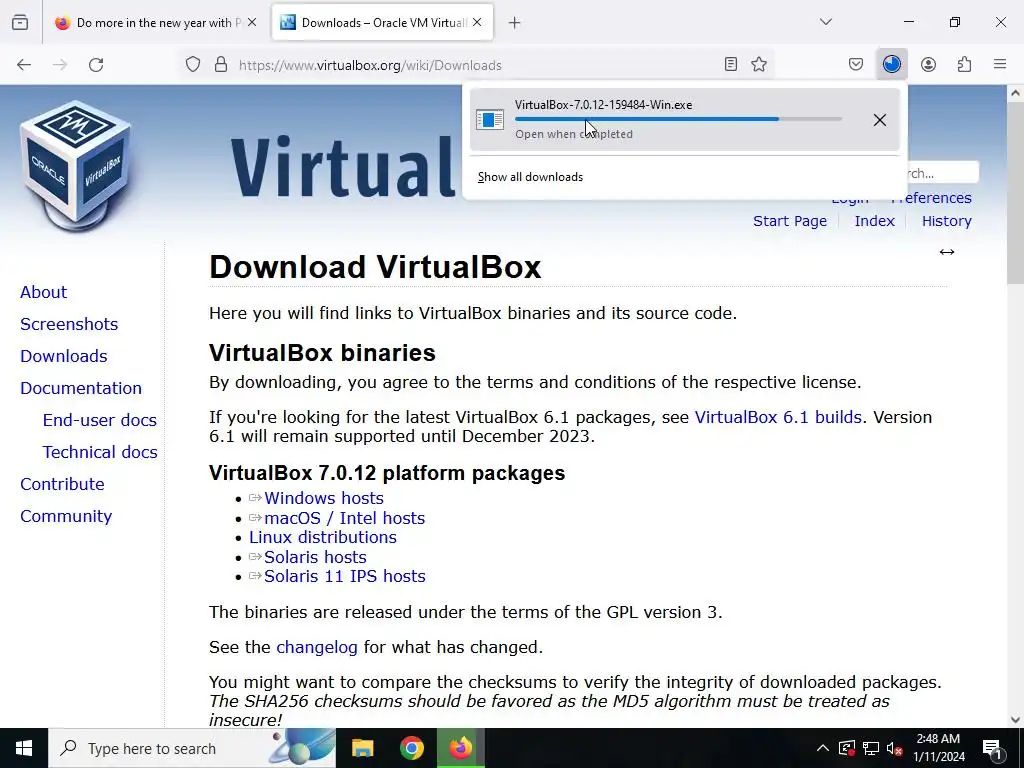Close the 'Do more in the new year' tab
The image size is (1024, 768).
pyautogui.click(x=252, y=22)
